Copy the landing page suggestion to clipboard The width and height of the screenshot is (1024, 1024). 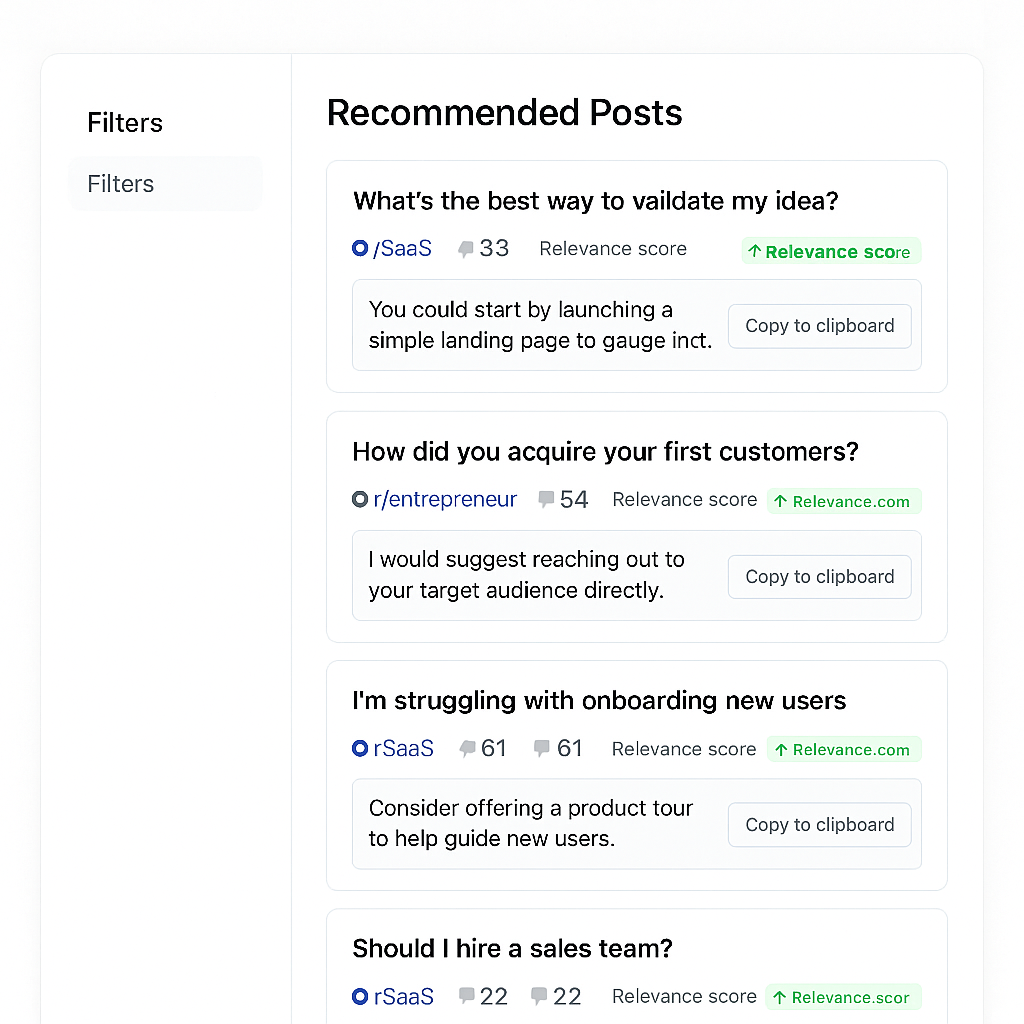(x=819, y=326)
